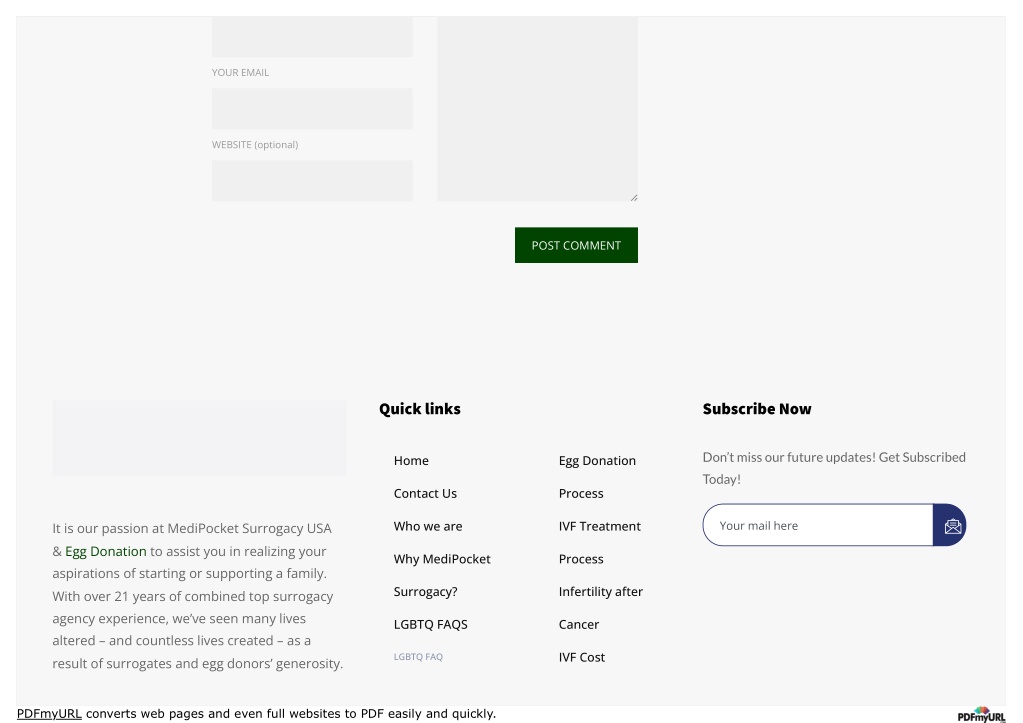Viewport: 1023px width, 723px height.
Task: Open the small LGBTQ FAQ link
Action: (418, 657)
